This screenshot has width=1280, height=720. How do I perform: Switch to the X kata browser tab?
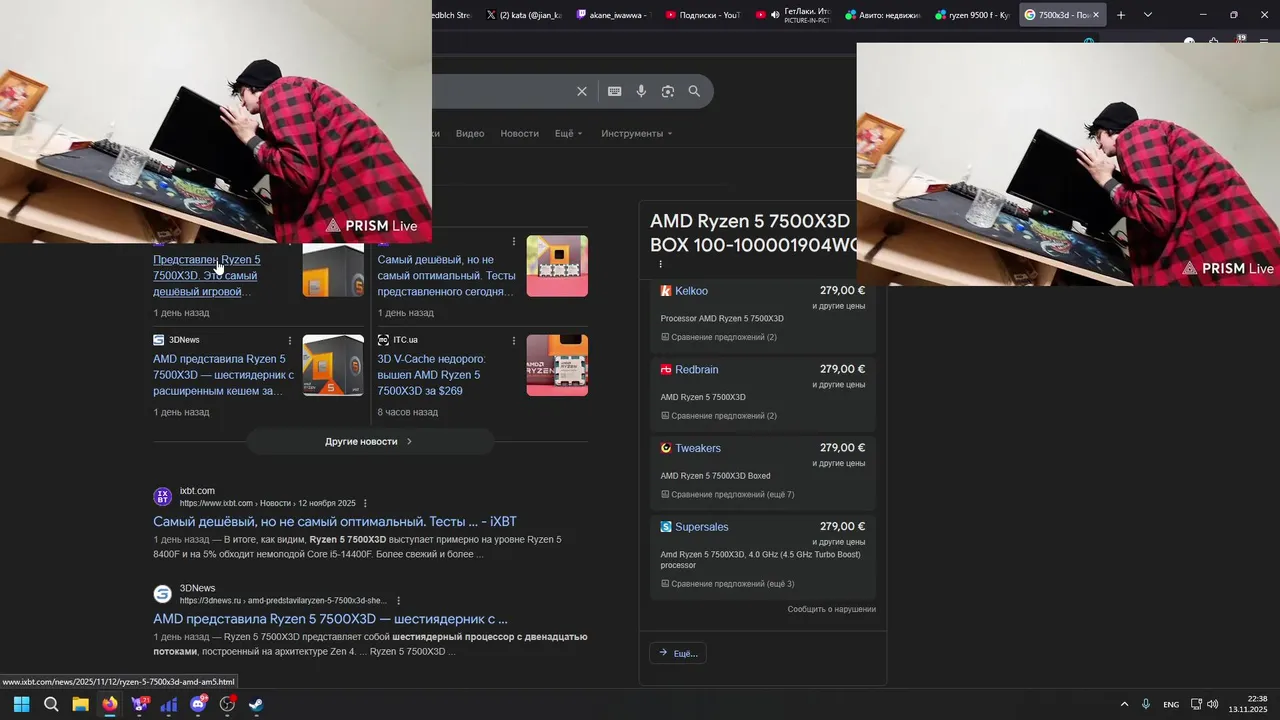pos(524,15)
